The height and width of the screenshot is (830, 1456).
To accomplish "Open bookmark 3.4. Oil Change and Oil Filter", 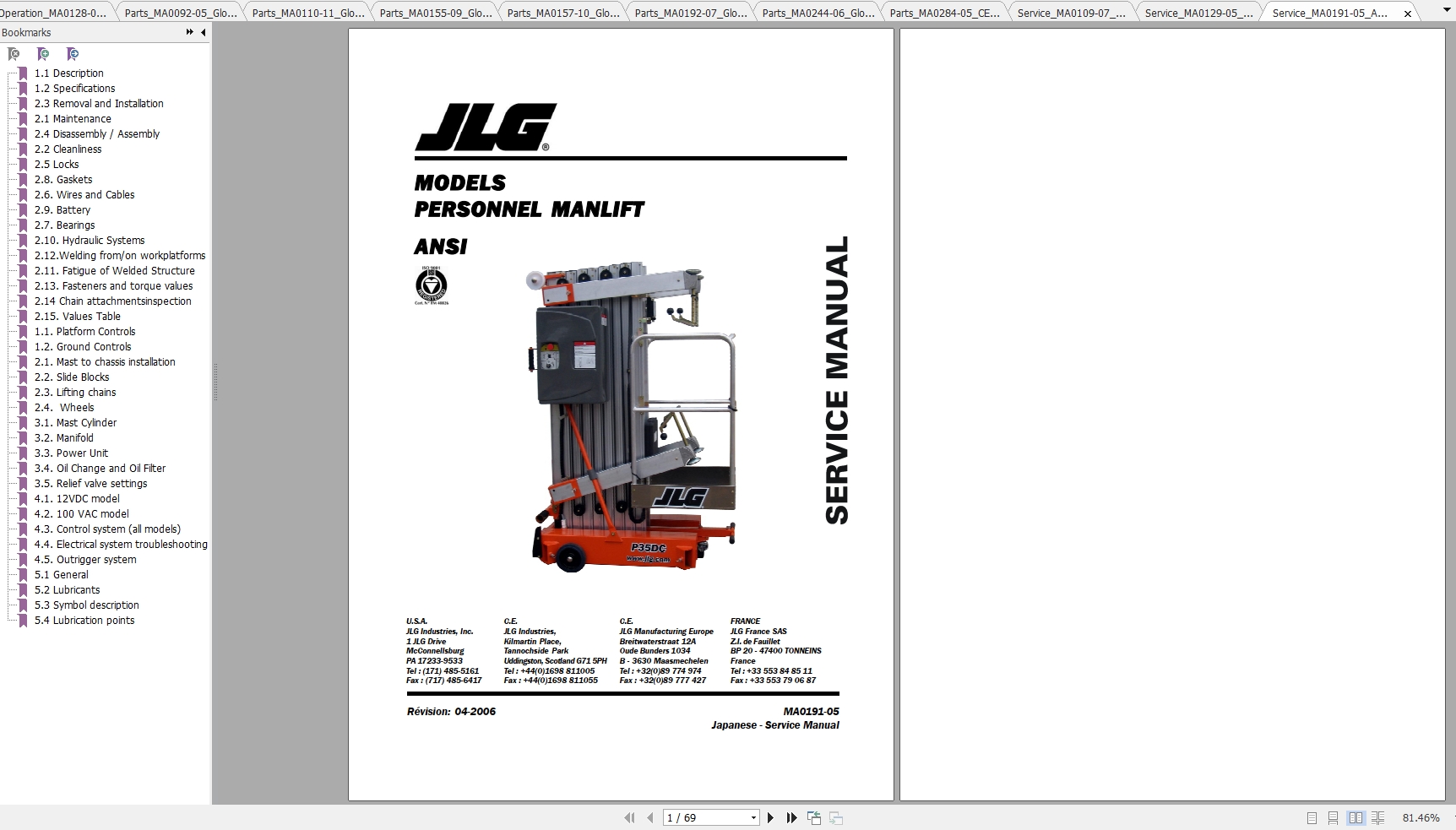I will coord(101,469).
